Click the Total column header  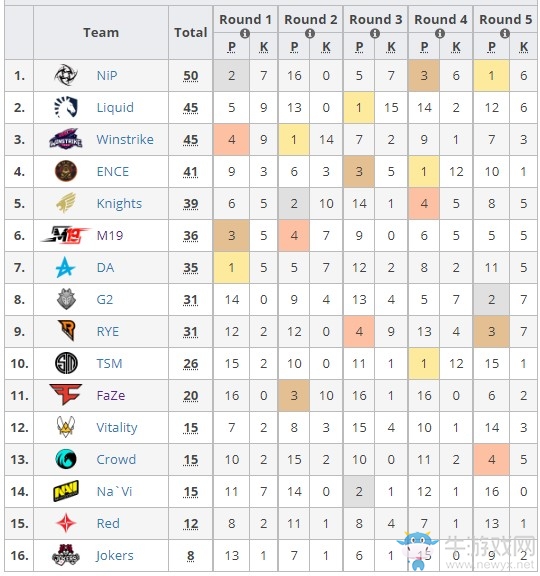(x=191, y=32)
